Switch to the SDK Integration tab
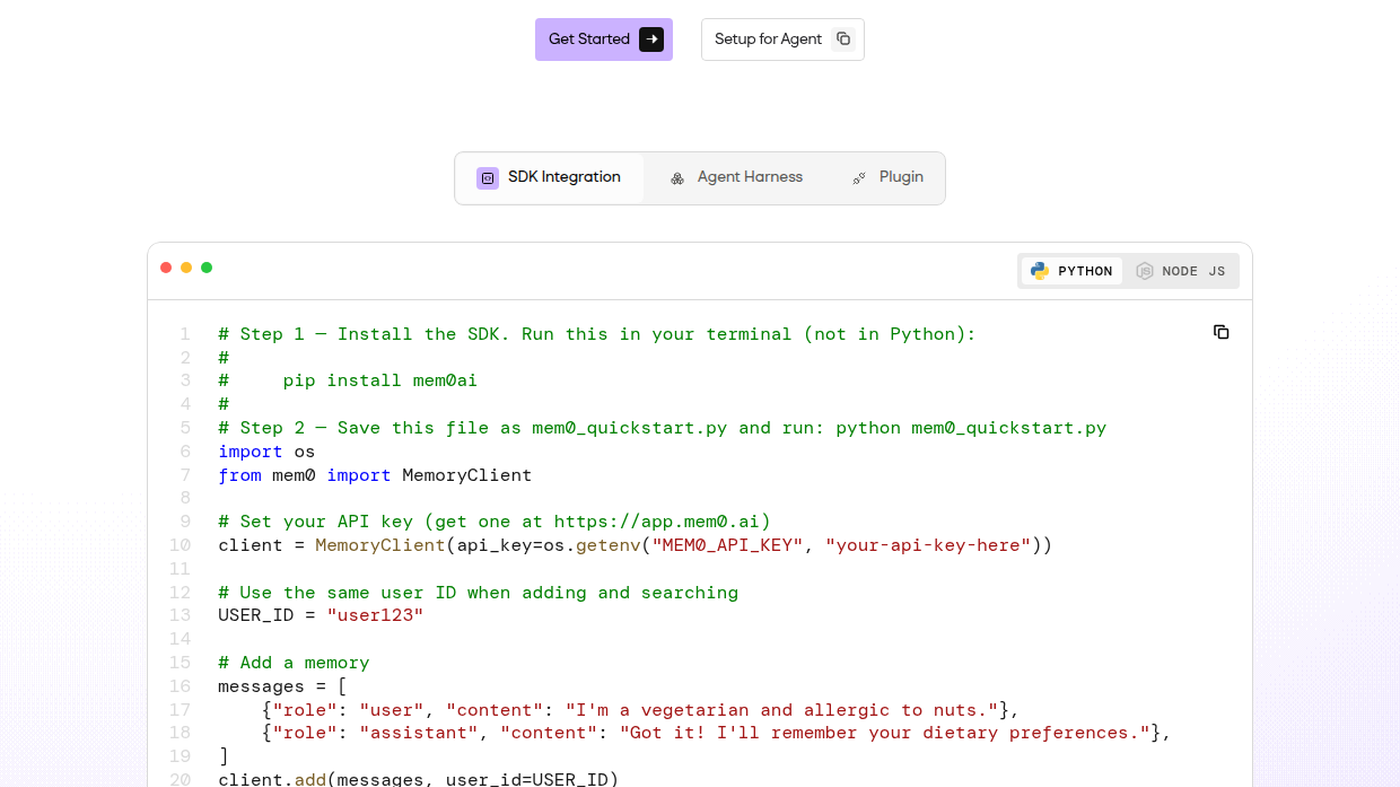Screen dimensions: 1400x787 [549, 178]
